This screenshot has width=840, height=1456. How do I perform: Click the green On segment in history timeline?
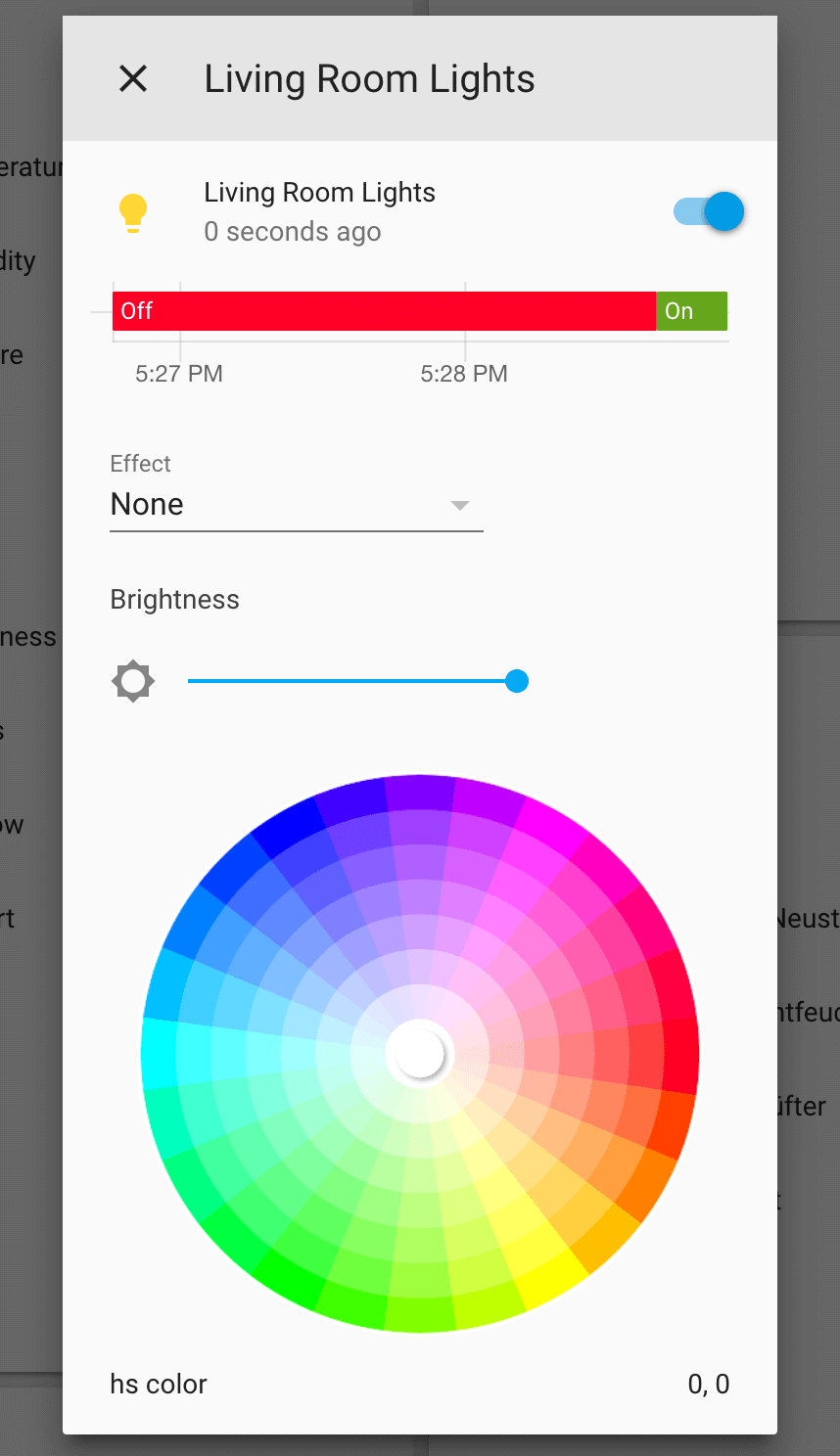pos(691,311)
